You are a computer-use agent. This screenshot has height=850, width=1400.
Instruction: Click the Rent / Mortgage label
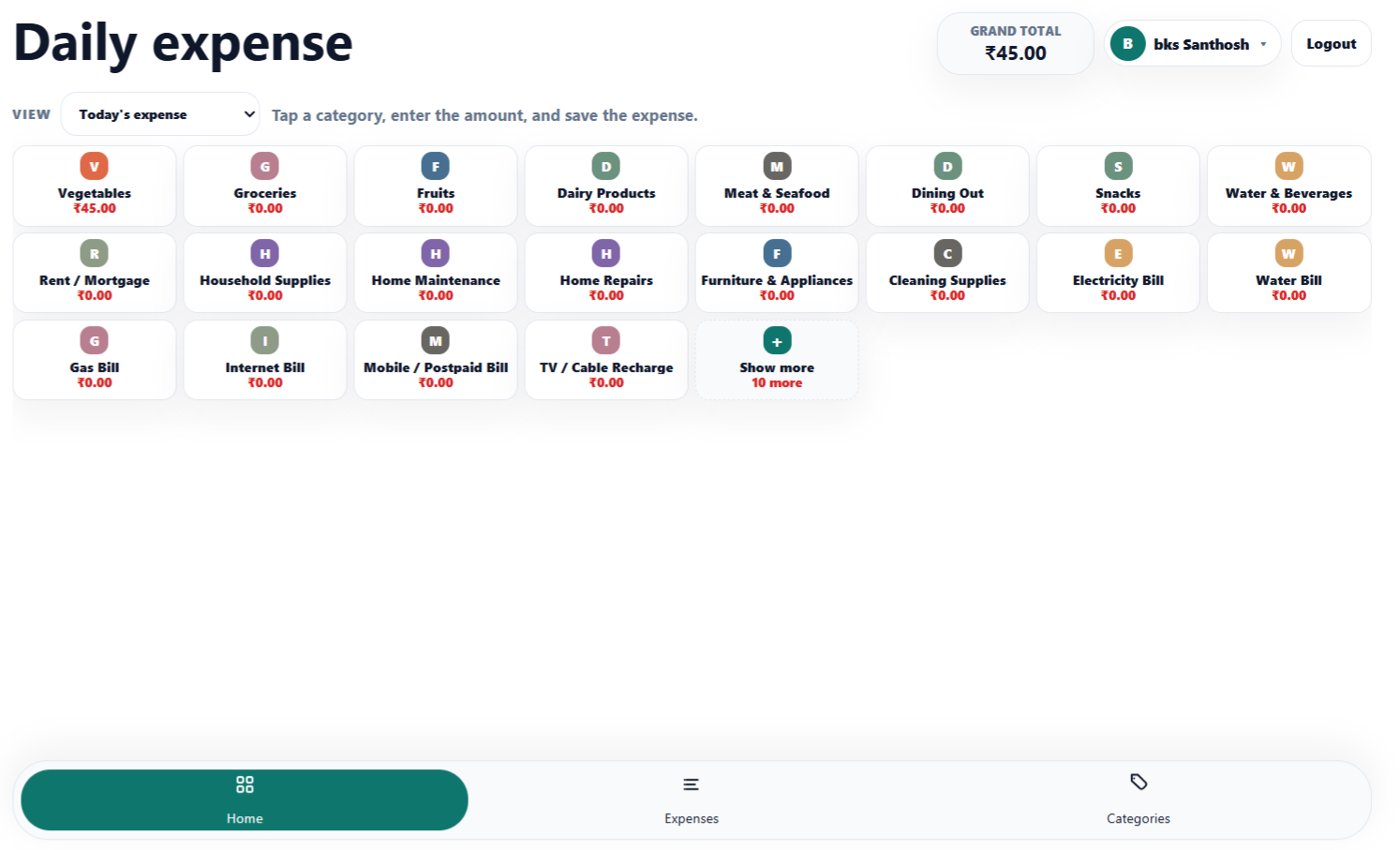click(94, 280)
